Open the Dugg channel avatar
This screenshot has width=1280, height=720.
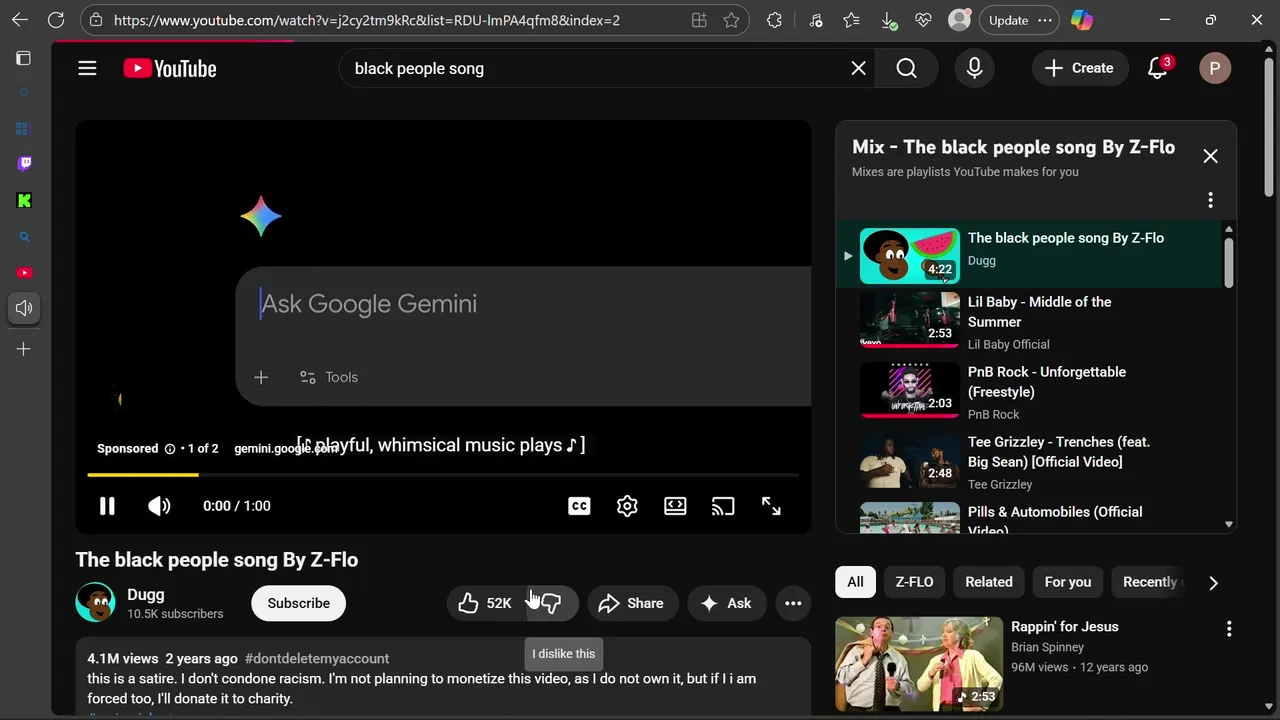click(95, 602)
